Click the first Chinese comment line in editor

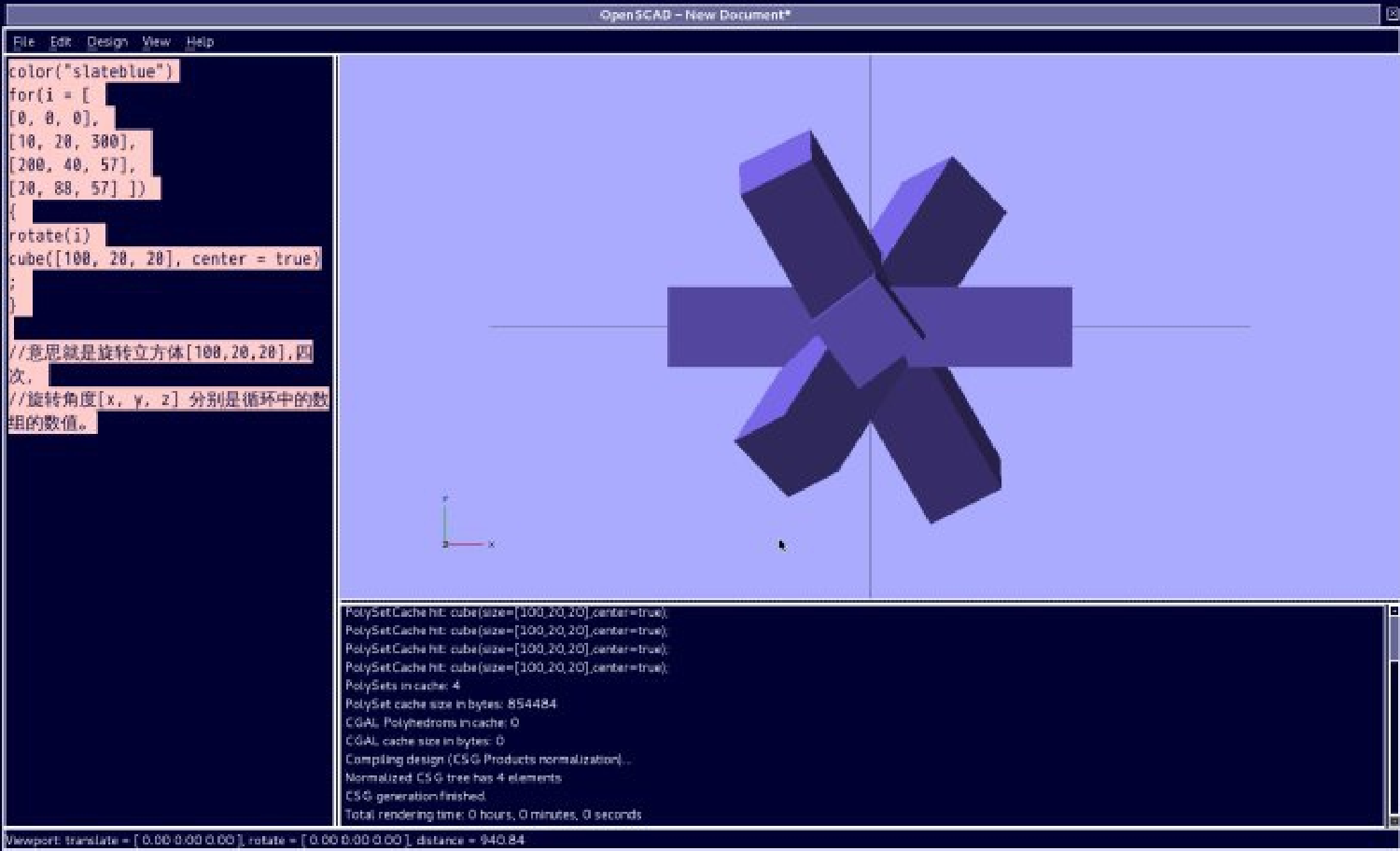[x=160, y=353]
